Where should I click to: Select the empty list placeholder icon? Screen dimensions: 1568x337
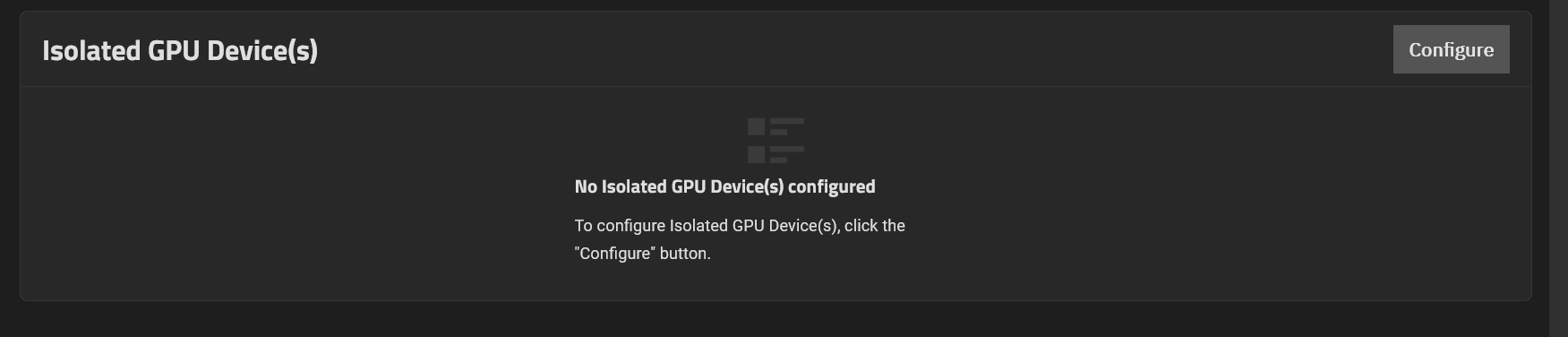tap(775, 140)
